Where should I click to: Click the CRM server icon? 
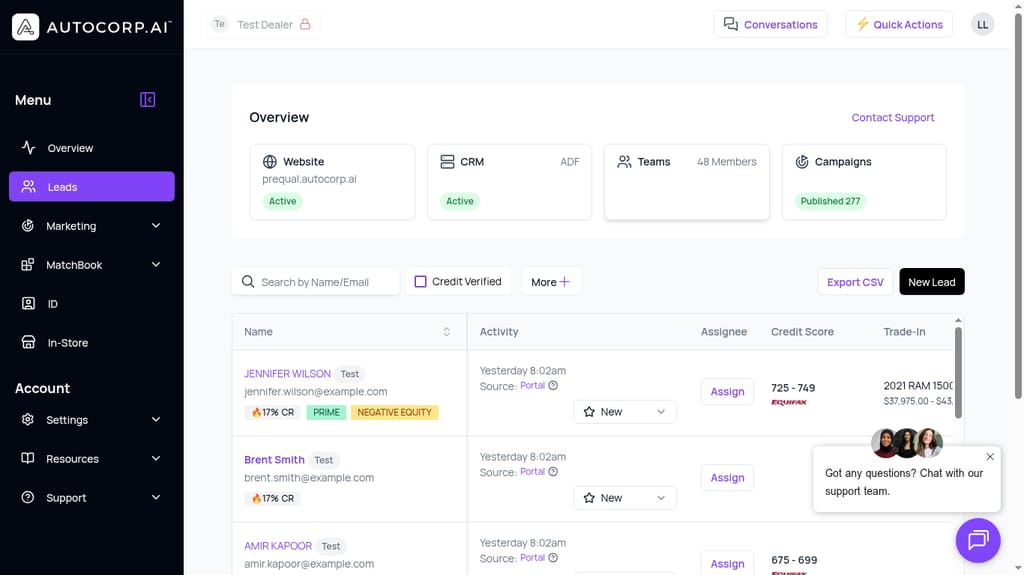pyautogui.click(x=447, y=161)
